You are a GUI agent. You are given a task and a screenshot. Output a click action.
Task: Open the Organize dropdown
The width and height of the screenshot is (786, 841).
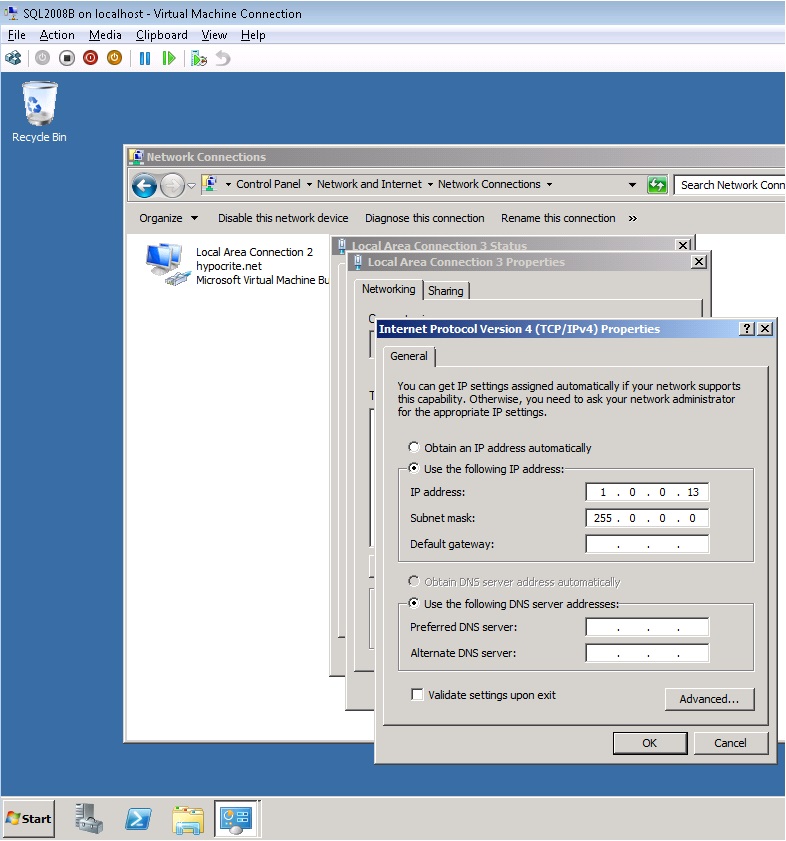pos(168,218)
